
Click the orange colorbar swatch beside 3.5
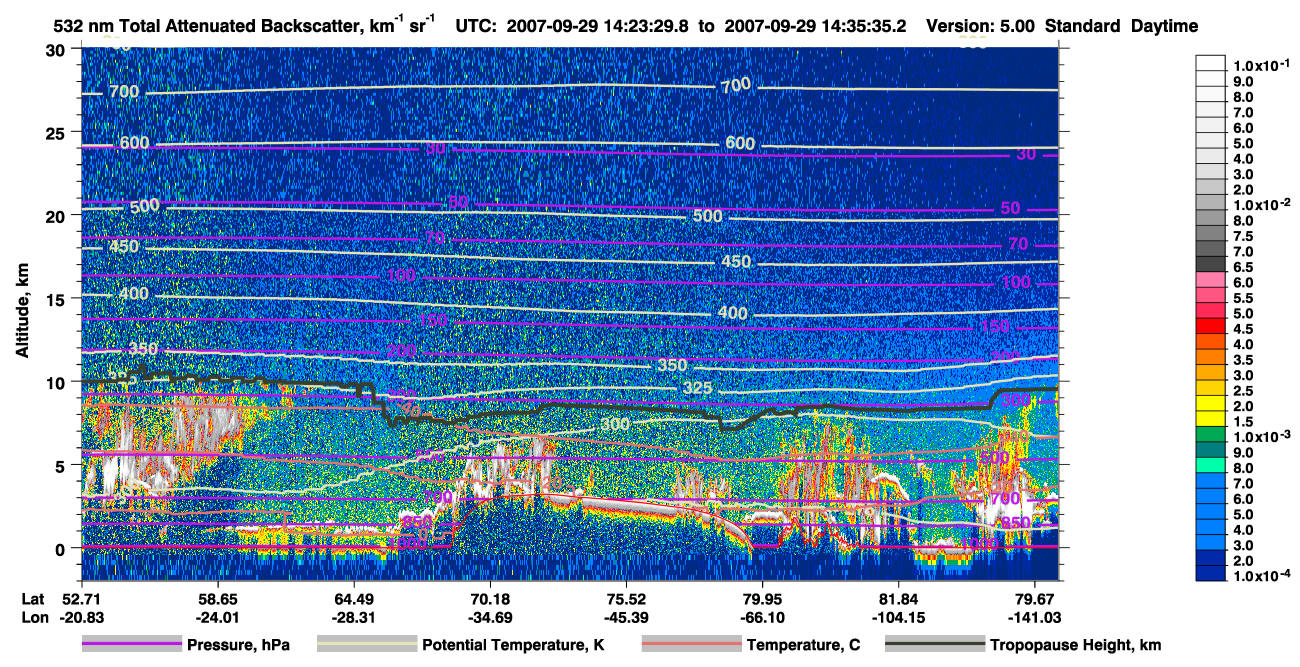coord(1211,357)
